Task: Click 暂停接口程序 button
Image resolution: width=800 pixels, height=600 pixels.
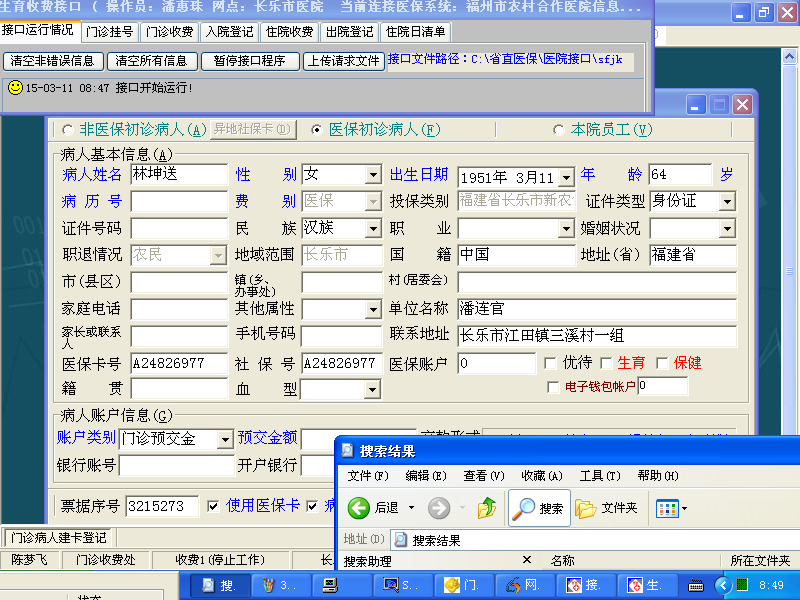Action: (x=249, y=61)
